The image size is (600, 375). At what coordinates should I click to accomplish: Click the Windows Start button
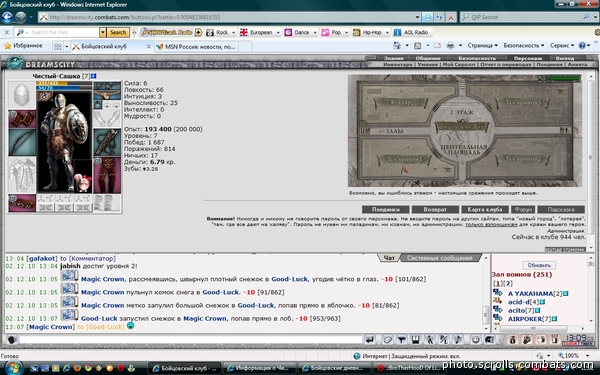point(13,368)
